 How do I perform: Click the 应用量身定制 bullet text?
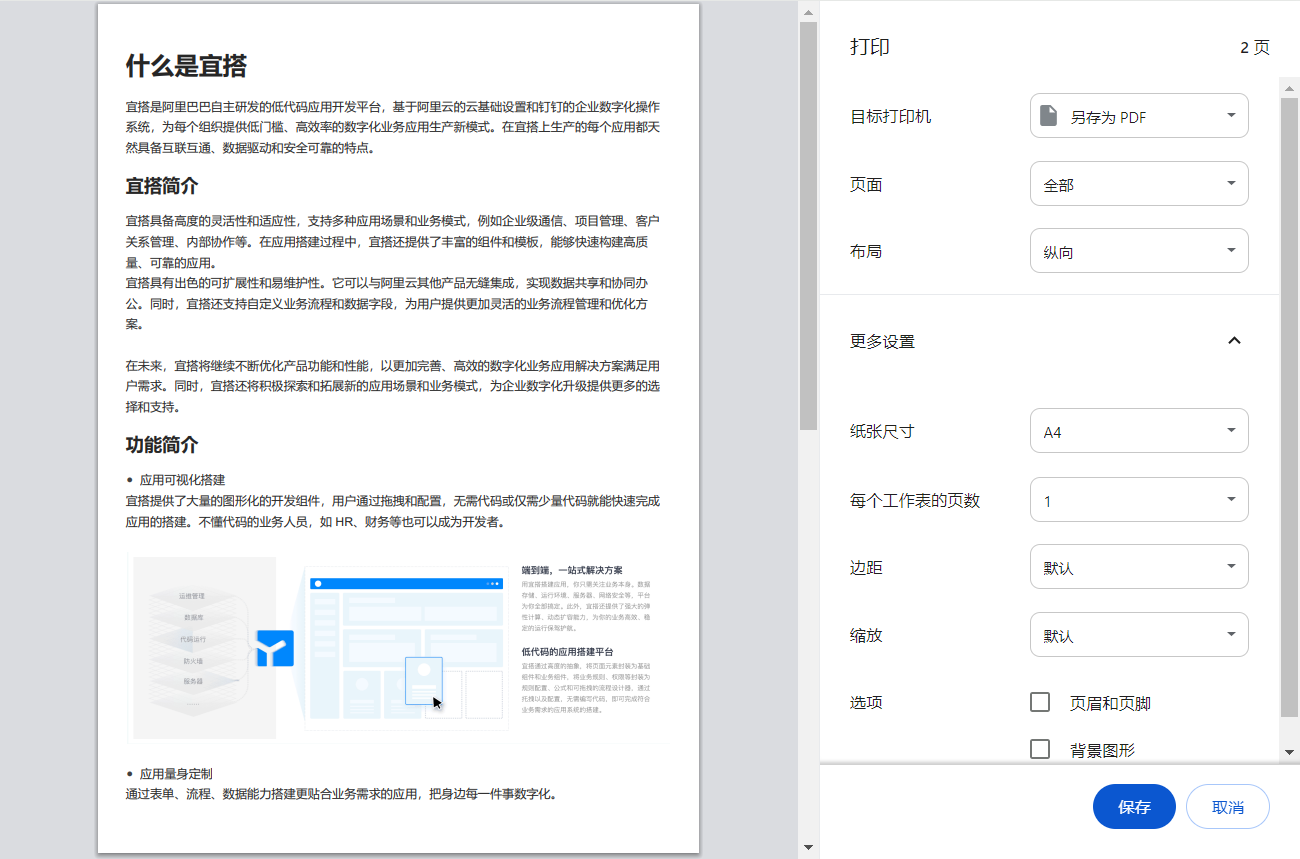[176, 774]
